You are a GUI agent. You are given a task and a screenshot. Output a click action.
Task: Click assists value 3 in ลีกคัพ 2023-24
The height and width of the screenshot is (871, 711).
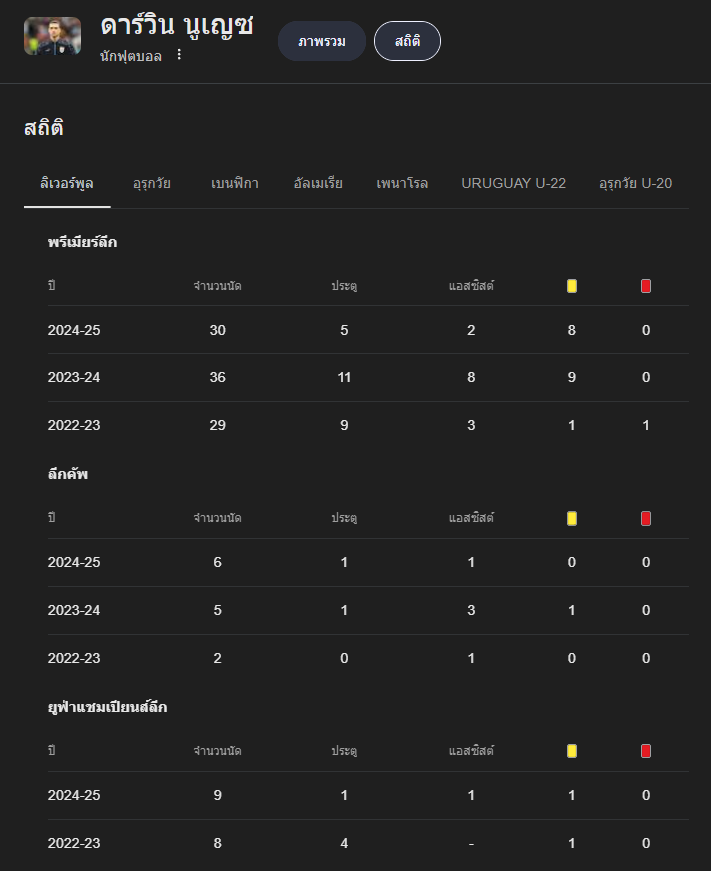[471, 610]
